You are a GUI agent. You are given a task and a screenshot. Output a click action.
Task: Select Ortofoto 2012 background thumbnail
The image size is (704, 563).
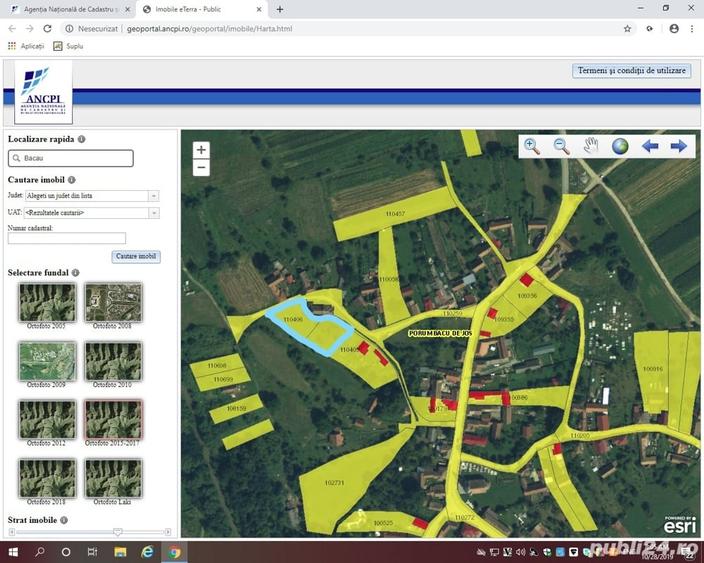[47, 419]
